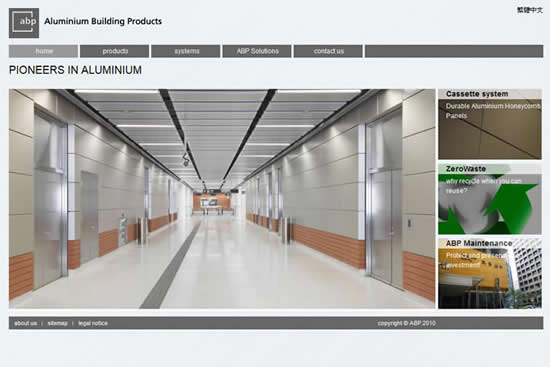
Task: Open the home navigation tab
Action: coord(43,51)
